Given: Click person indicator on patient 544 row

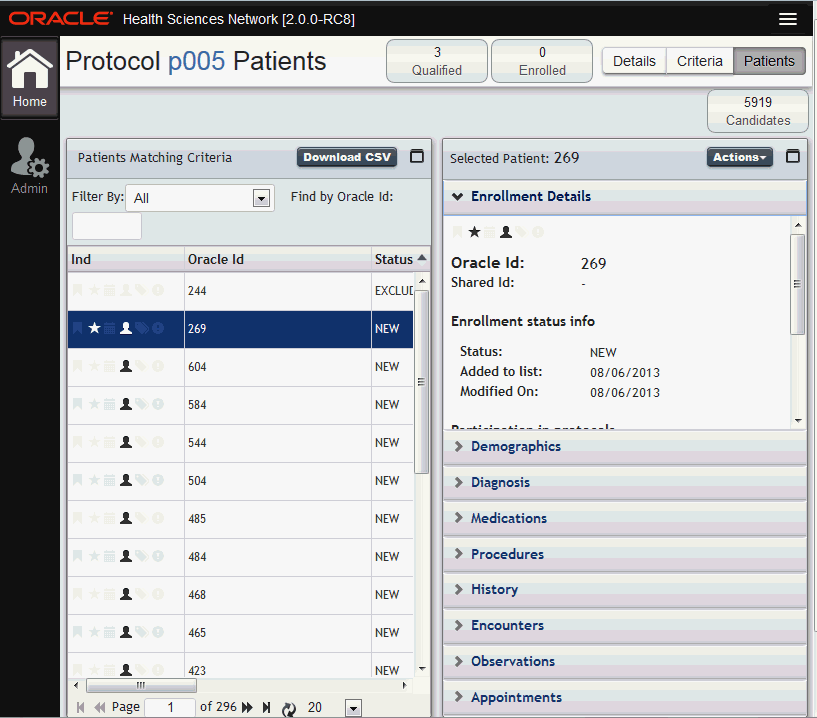Looking at the screenshot, I should [x=126, y=442].
